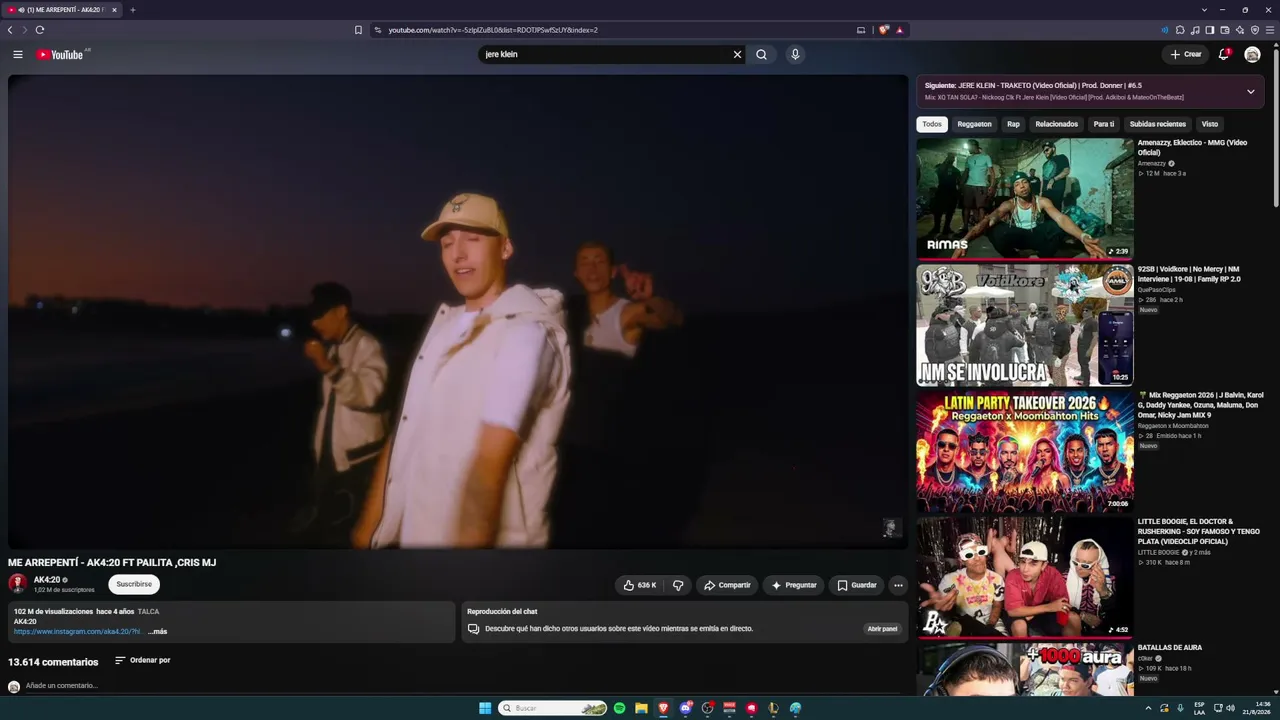Open the AK4:20 channel avatar
This screenshot has width=1280, height=720.
coord(17,584)
